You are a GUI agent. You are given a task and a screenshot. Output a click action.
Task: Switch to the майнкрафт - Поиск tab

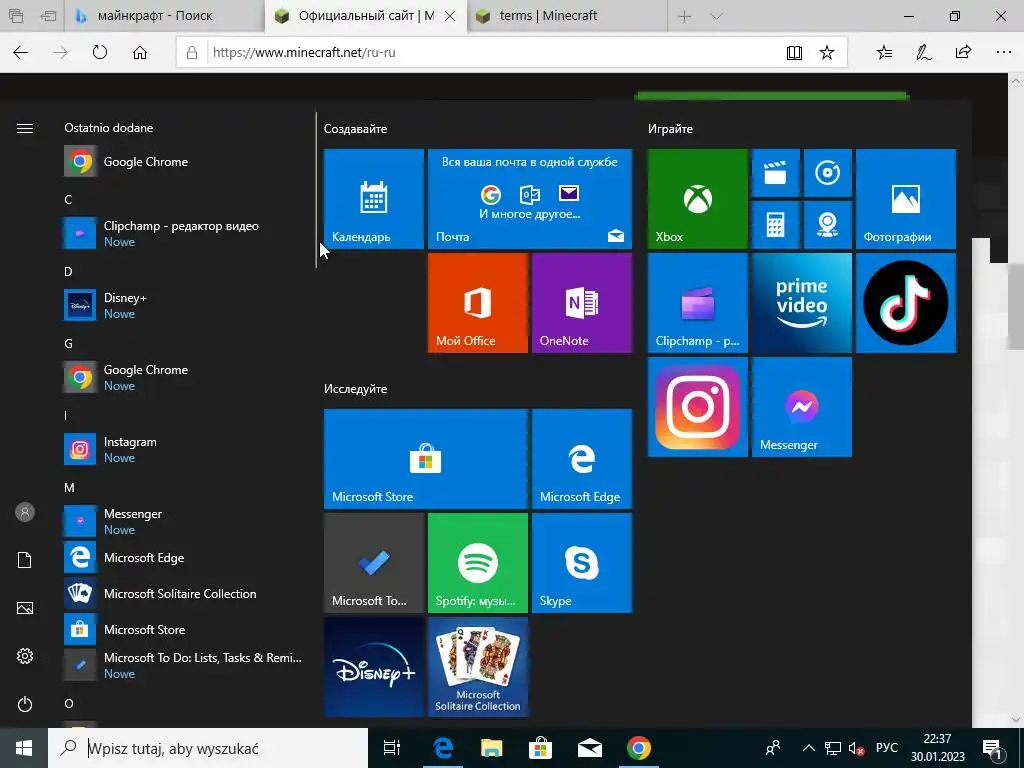(165, 16)
